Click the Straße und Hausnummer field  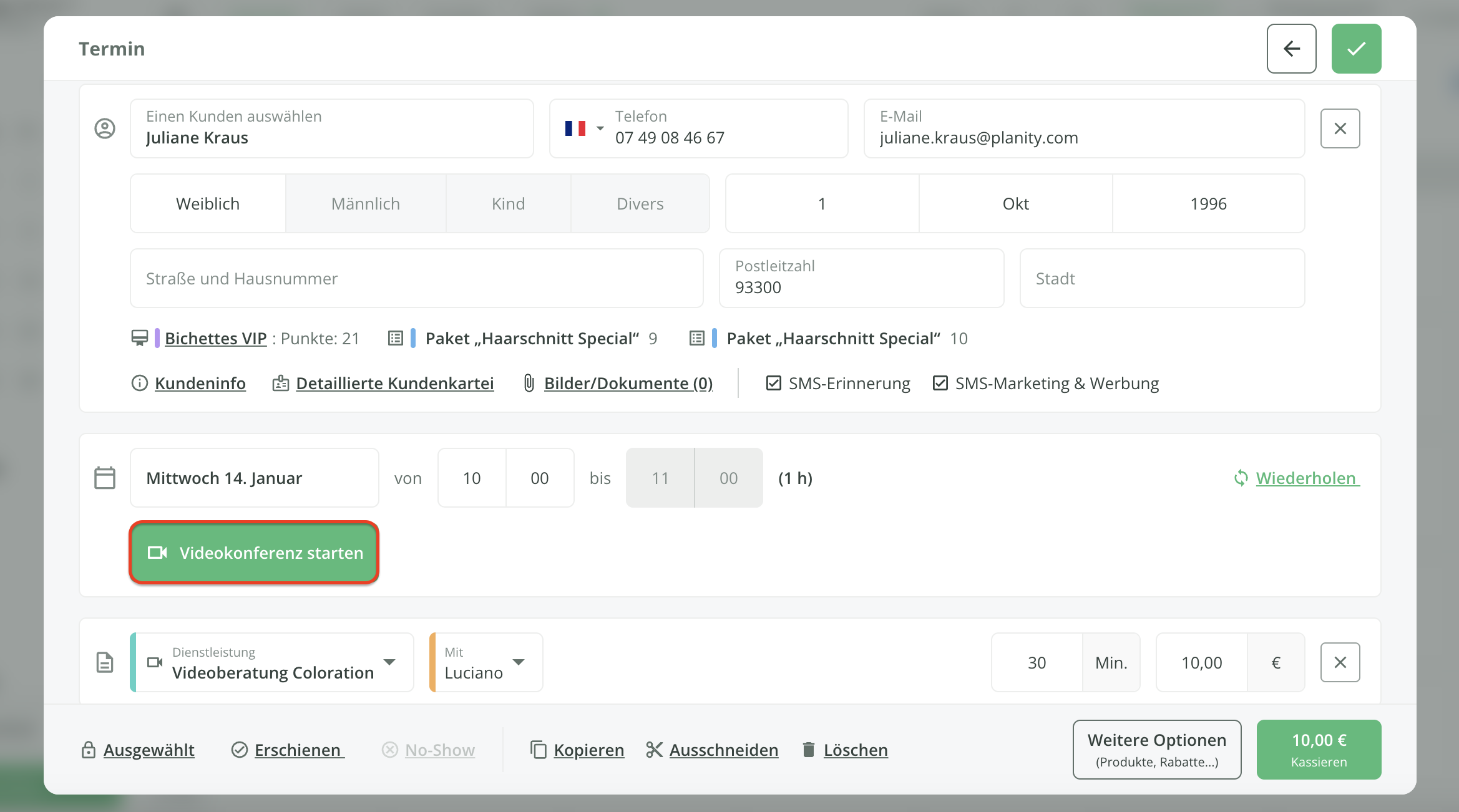coord(416,279)
